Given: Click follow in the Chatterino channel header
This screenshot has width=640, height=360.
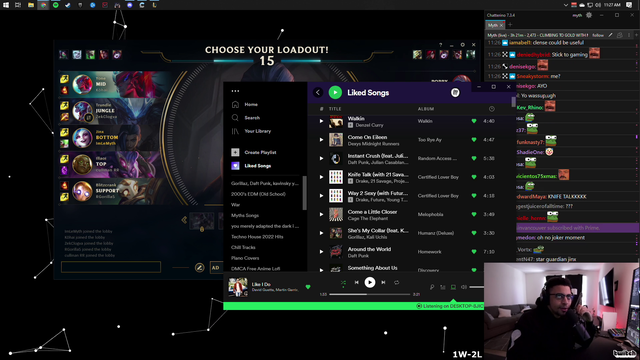Looking at the screenshot, I should [598, 35].
